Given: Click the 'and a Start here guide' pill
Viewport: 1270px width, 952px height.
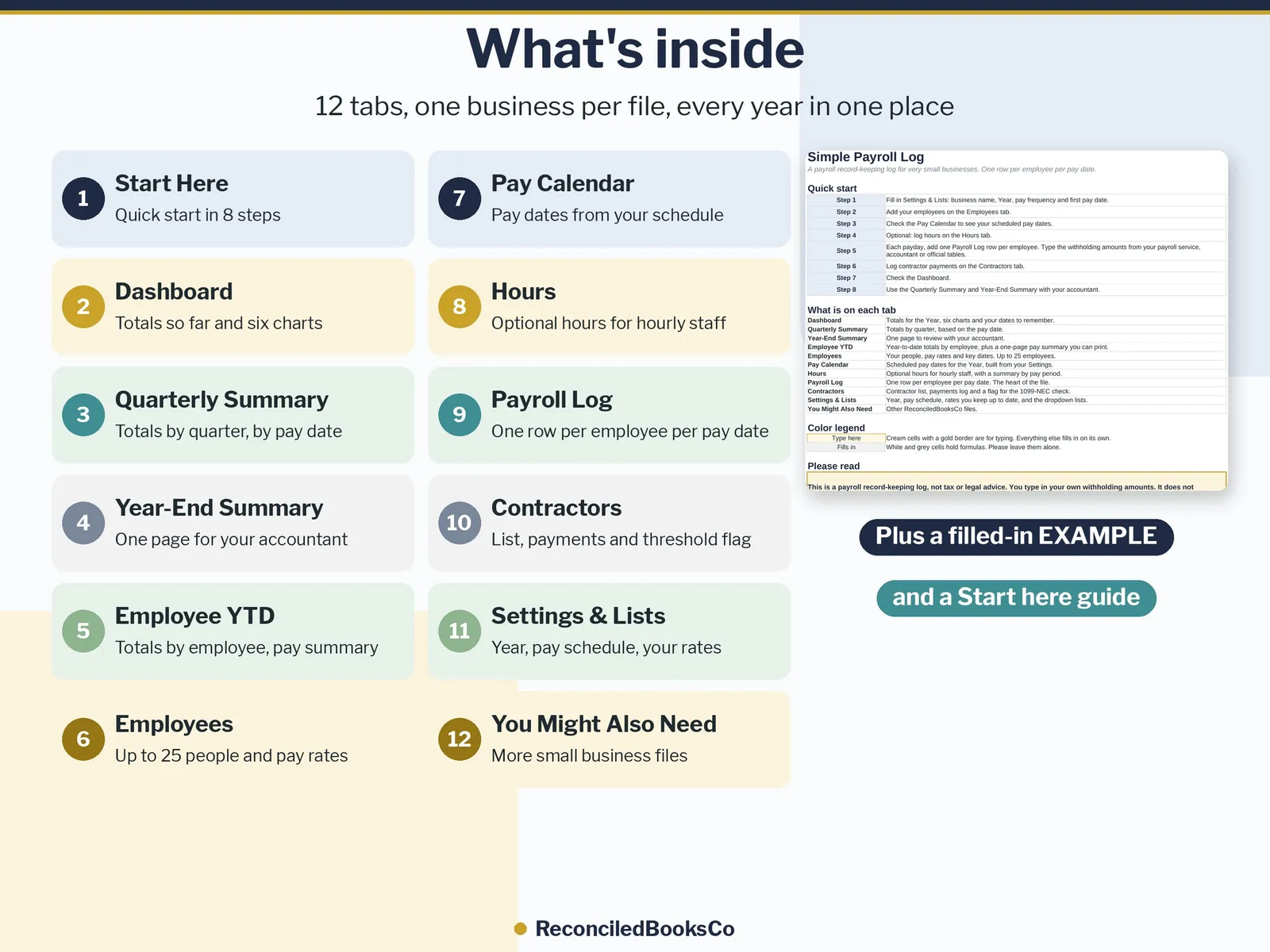Looking at the screenshot, I should click(1016, 597).
